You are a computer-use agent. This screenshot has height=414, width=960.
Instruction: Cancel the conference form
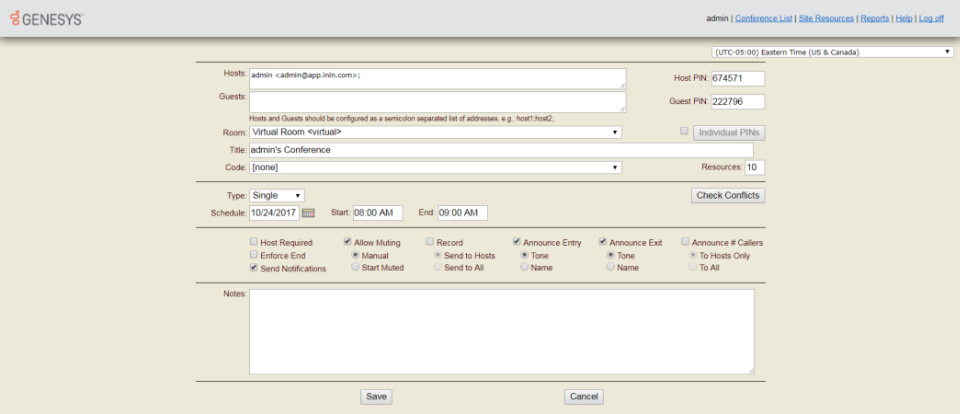583,396
